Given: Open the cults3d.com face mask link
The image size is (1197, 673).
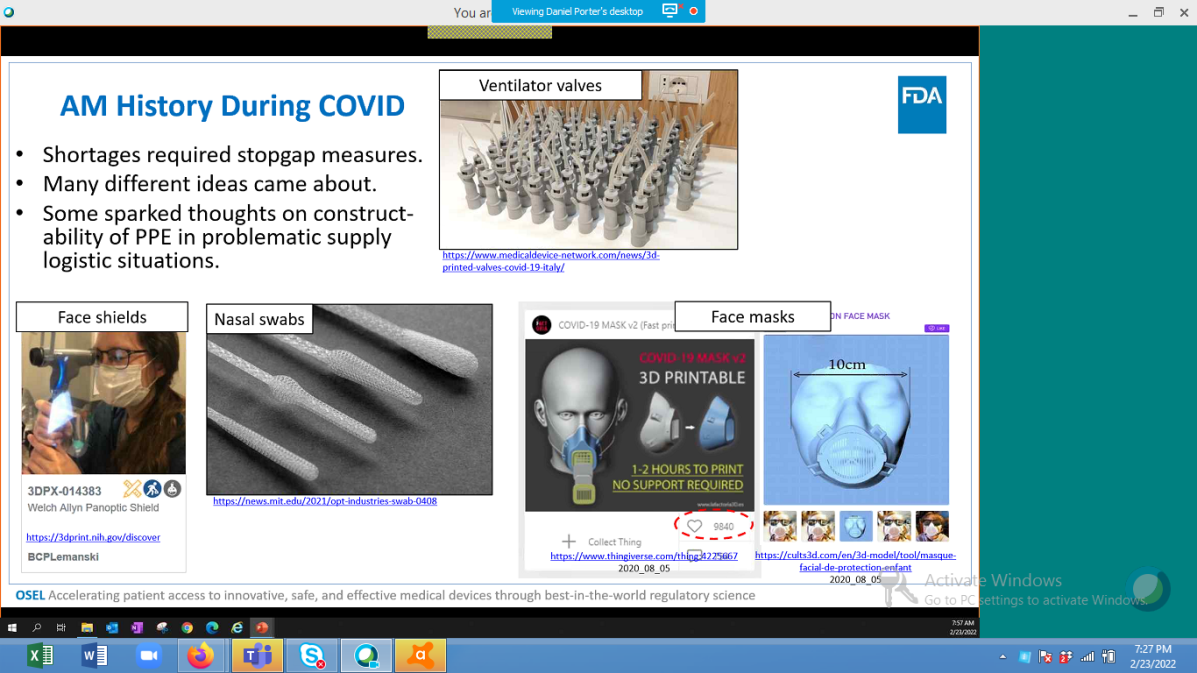Looking at the screenshot, I should tap(855, 562).
